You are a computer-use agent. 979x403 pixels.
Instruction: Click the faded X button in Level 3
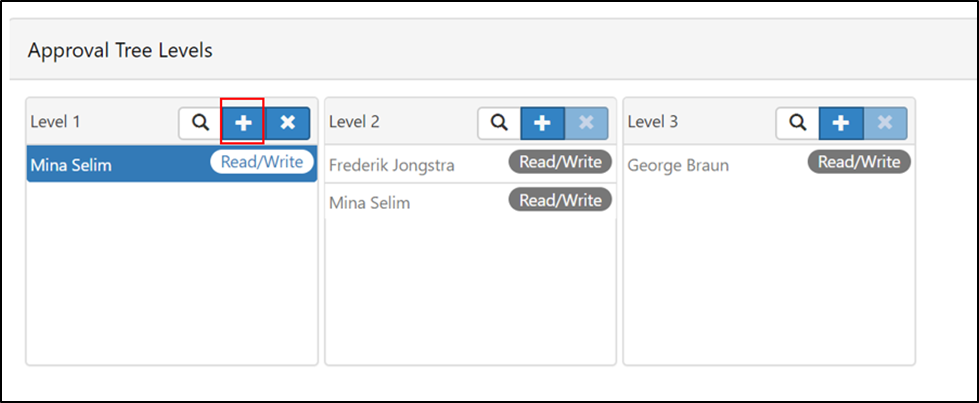(885, 122)
